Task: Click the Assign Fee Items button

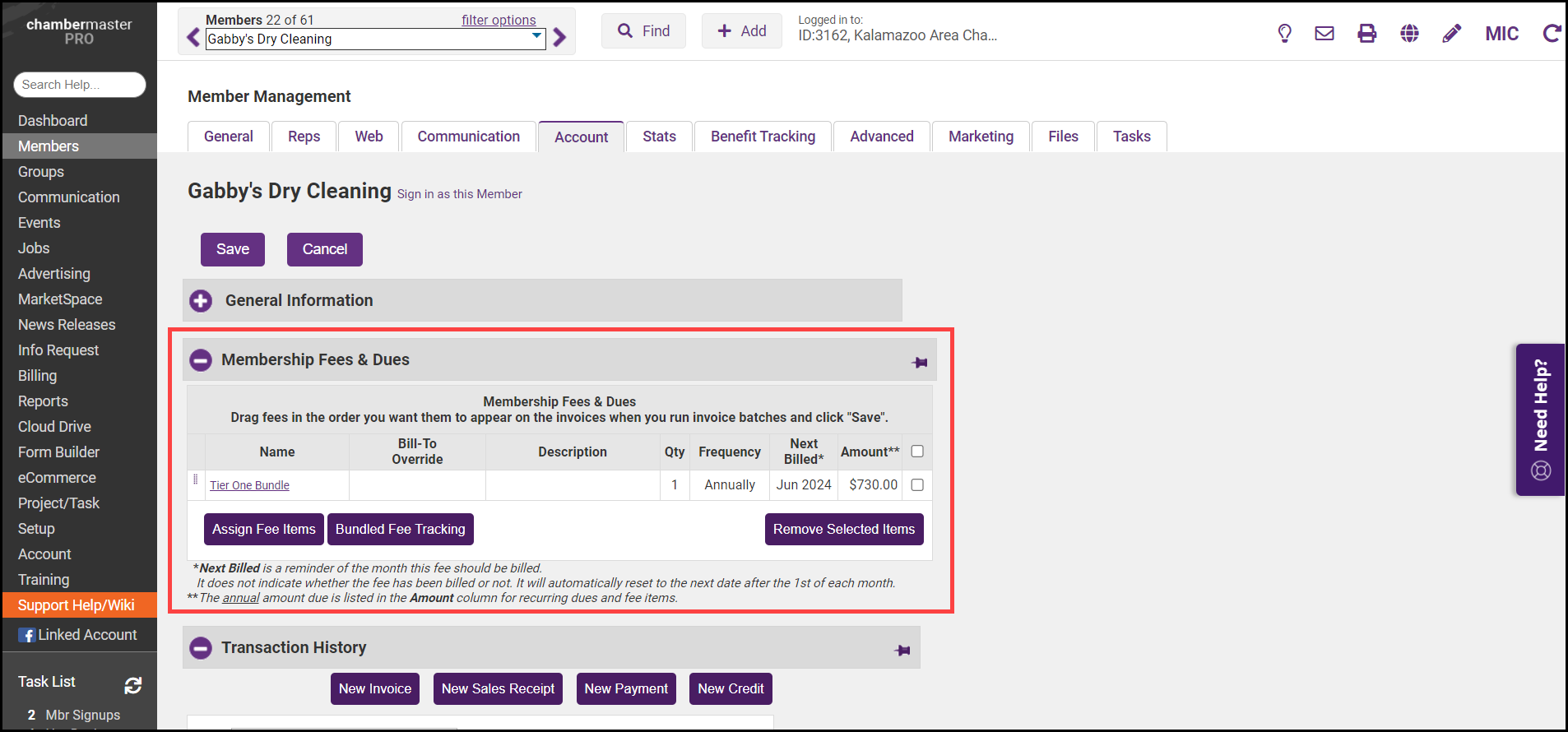Action: coord(263,530)
